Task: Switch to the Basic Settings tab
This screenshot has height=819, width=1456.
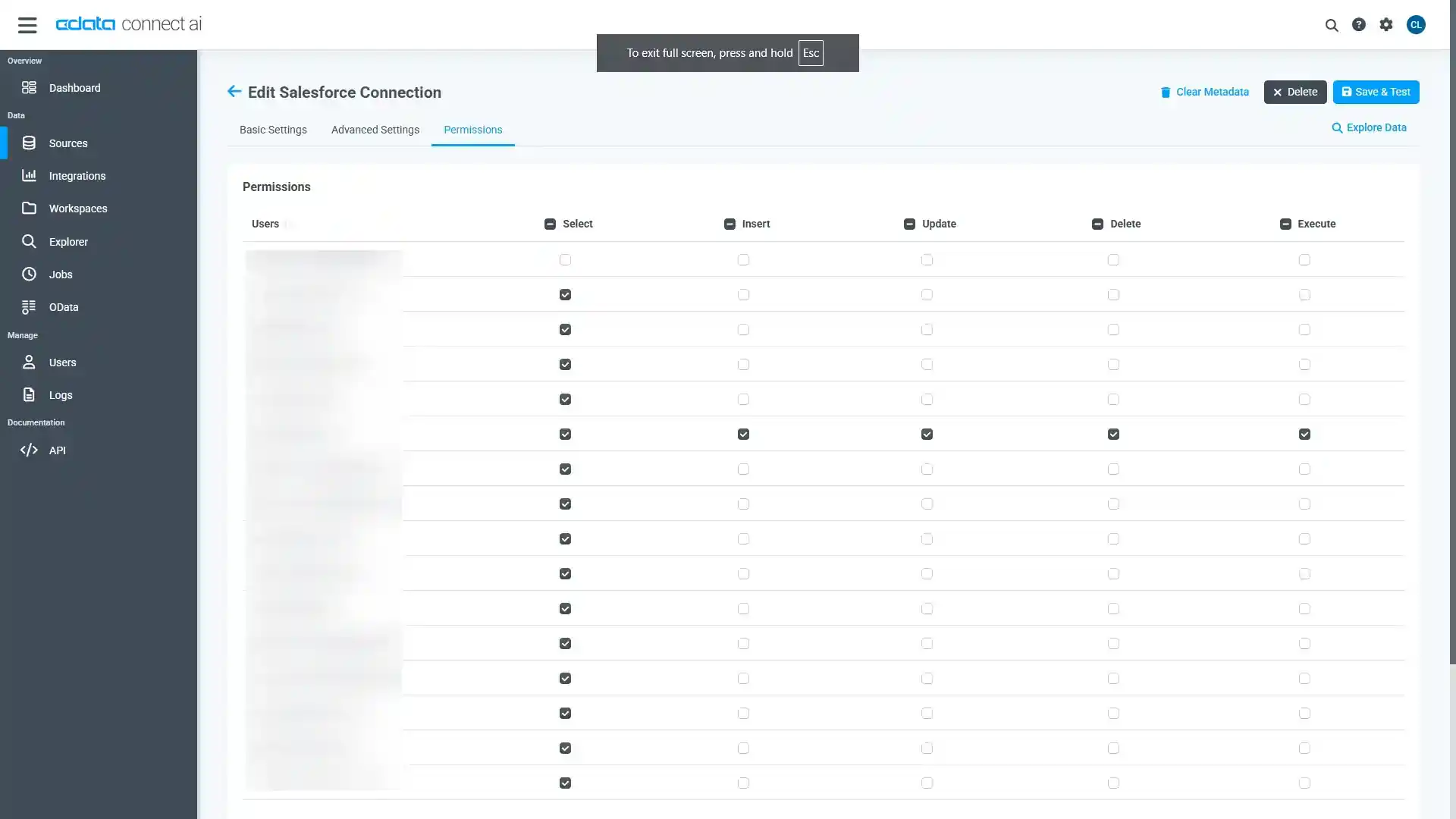Action: click(x=273, y=130)
